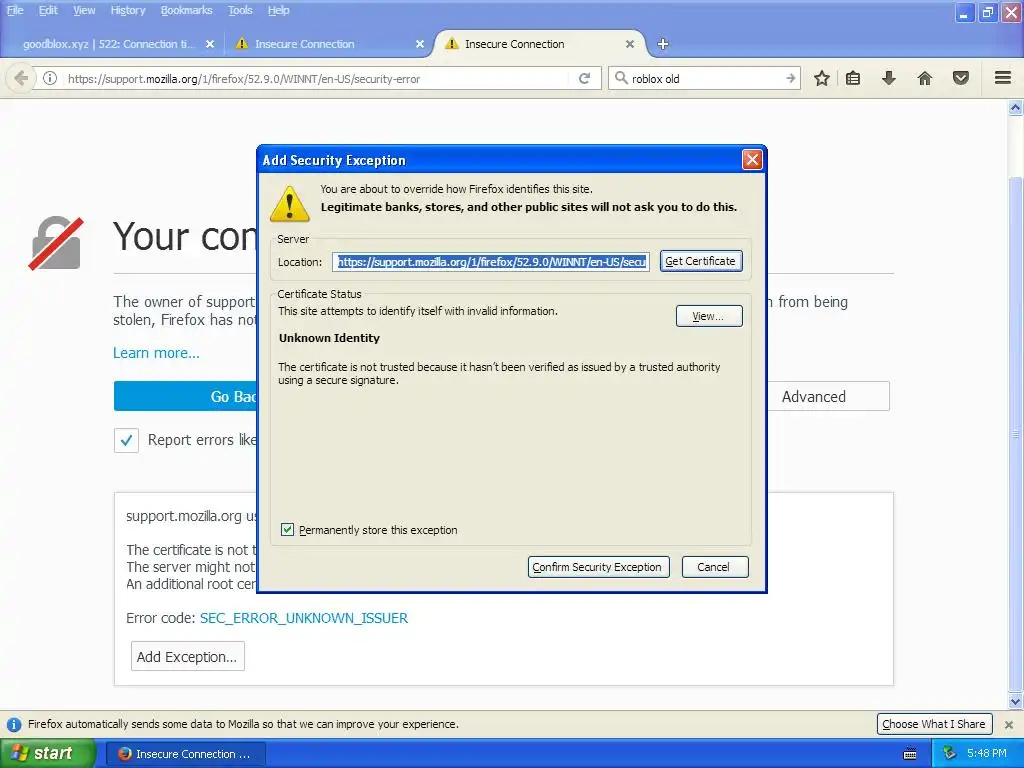Open the History menu

pos(127,10)
